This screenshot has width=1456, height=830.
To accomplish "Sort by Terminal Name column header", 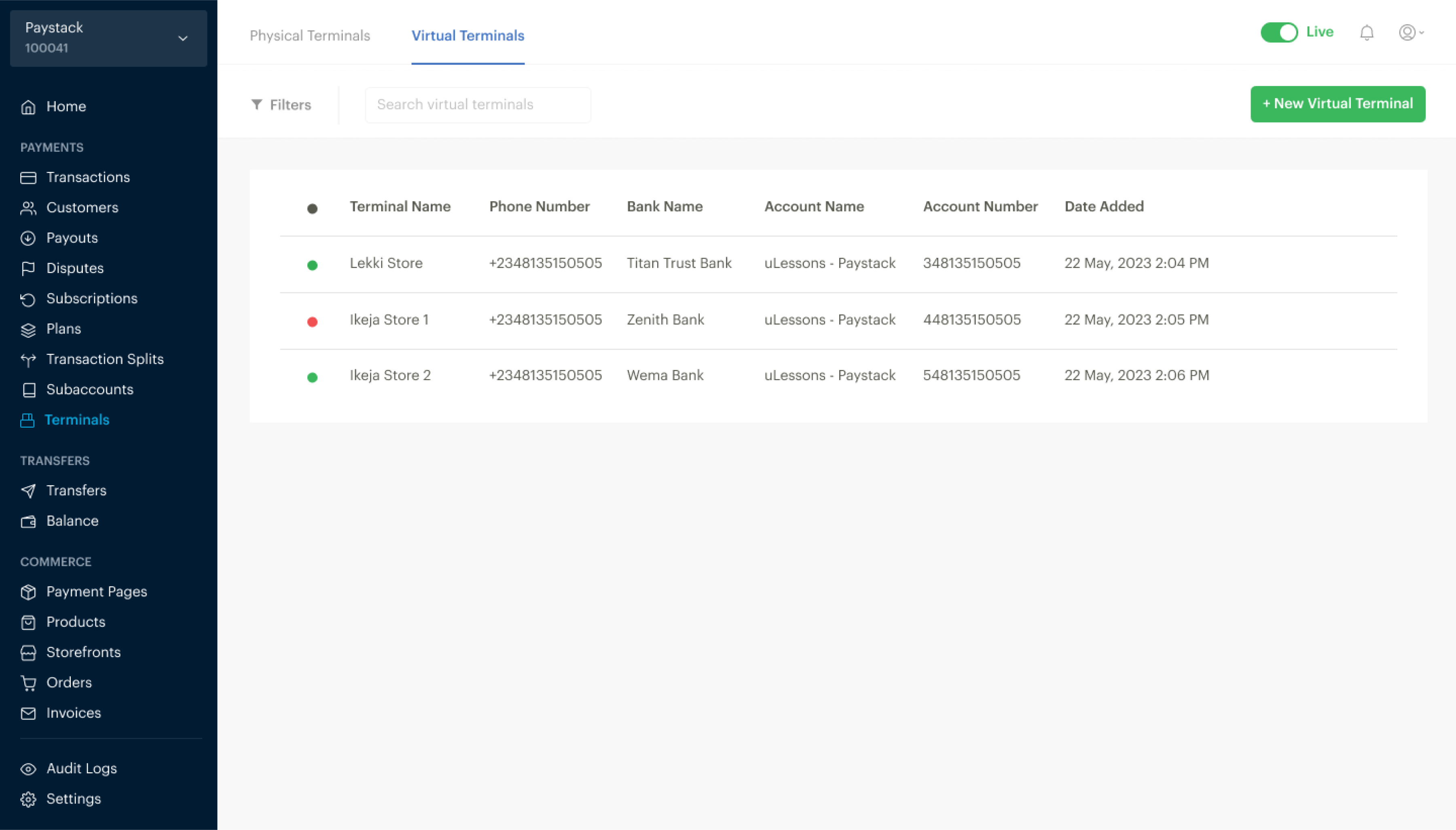I will [x=400, y=206].
